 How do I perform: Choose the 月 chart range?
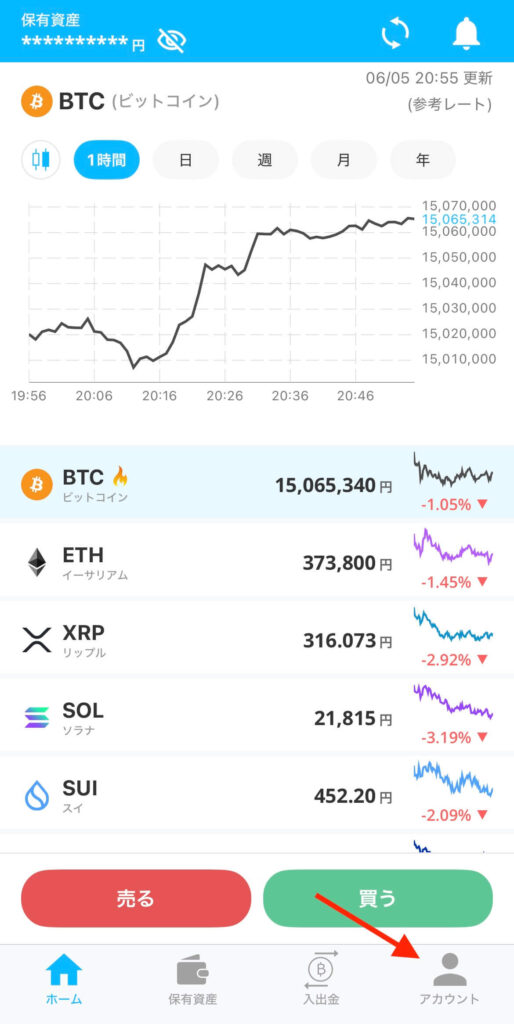click(344, 160)
